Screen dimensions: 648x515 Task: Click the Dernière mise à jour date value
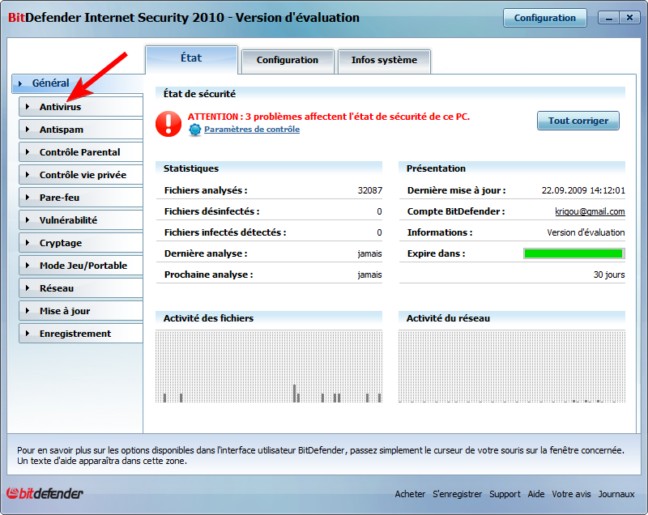[x=583, y=191]
